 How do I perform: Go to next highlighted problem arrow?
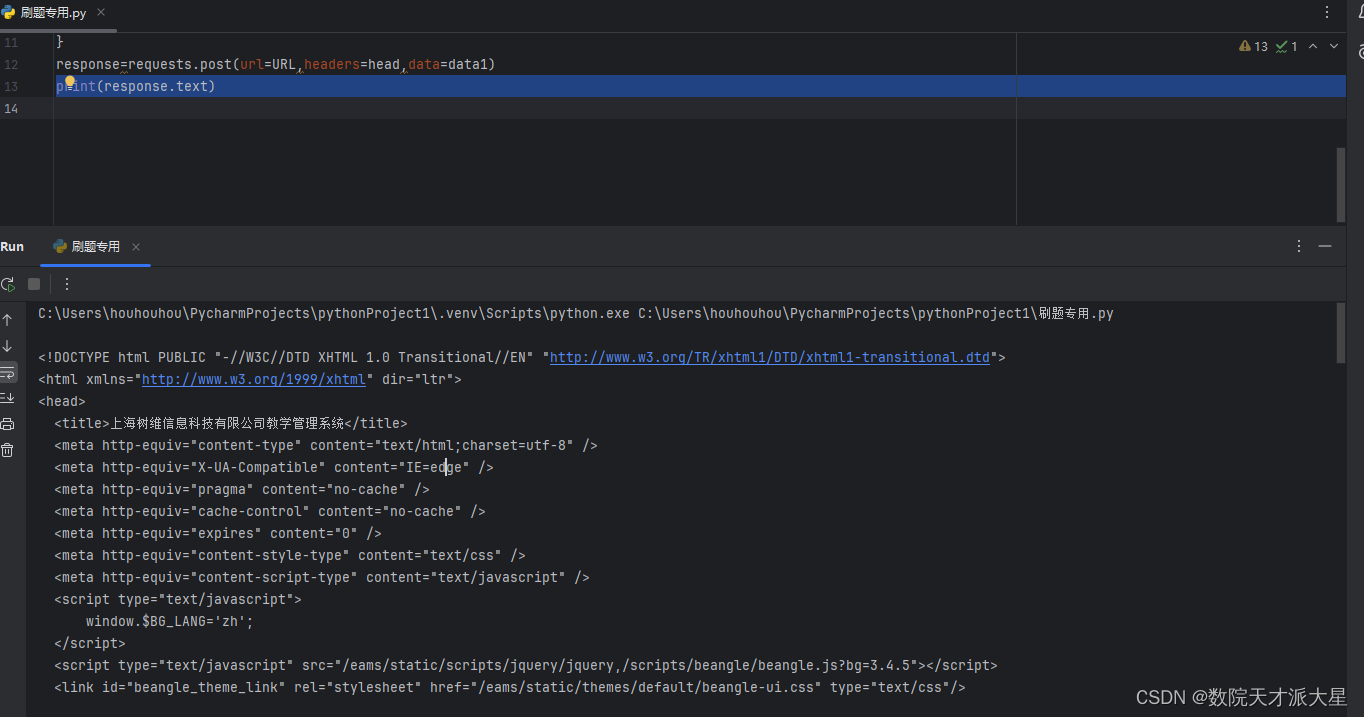coord(1334,46)
